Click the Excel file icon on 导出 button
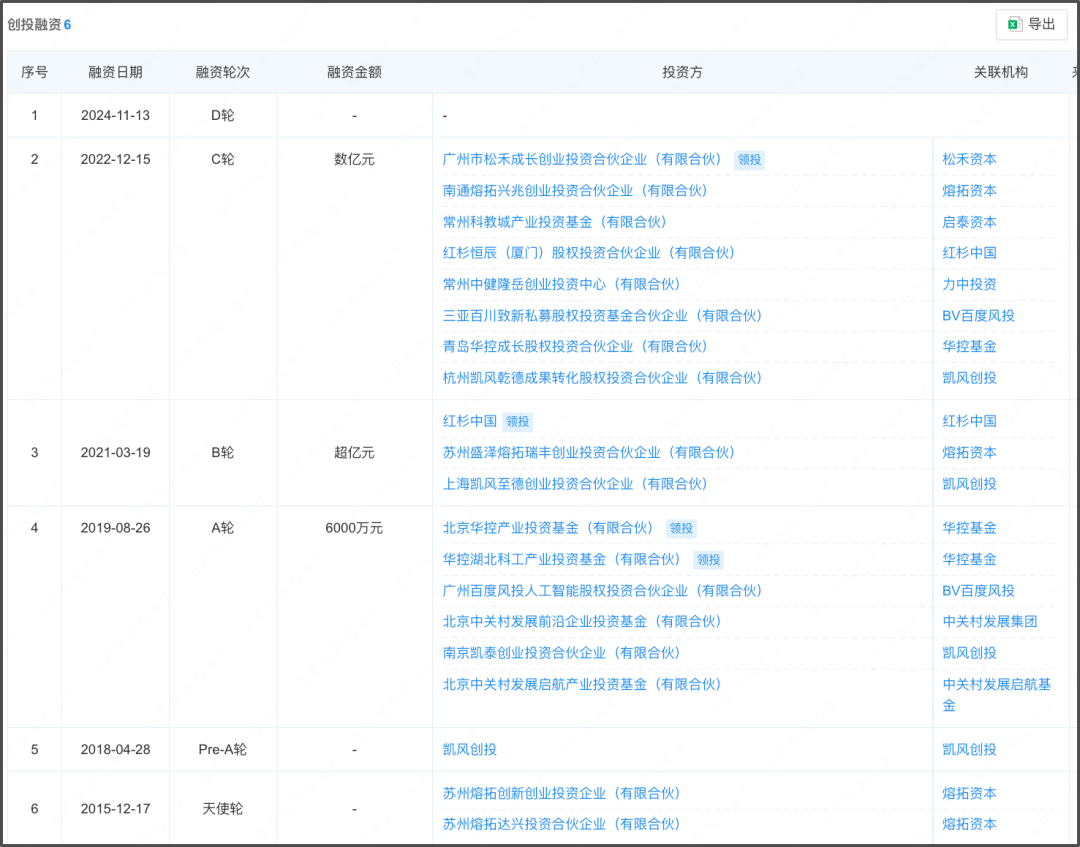The height and width of the screenshot is (847, 1080). (1015, 24)
